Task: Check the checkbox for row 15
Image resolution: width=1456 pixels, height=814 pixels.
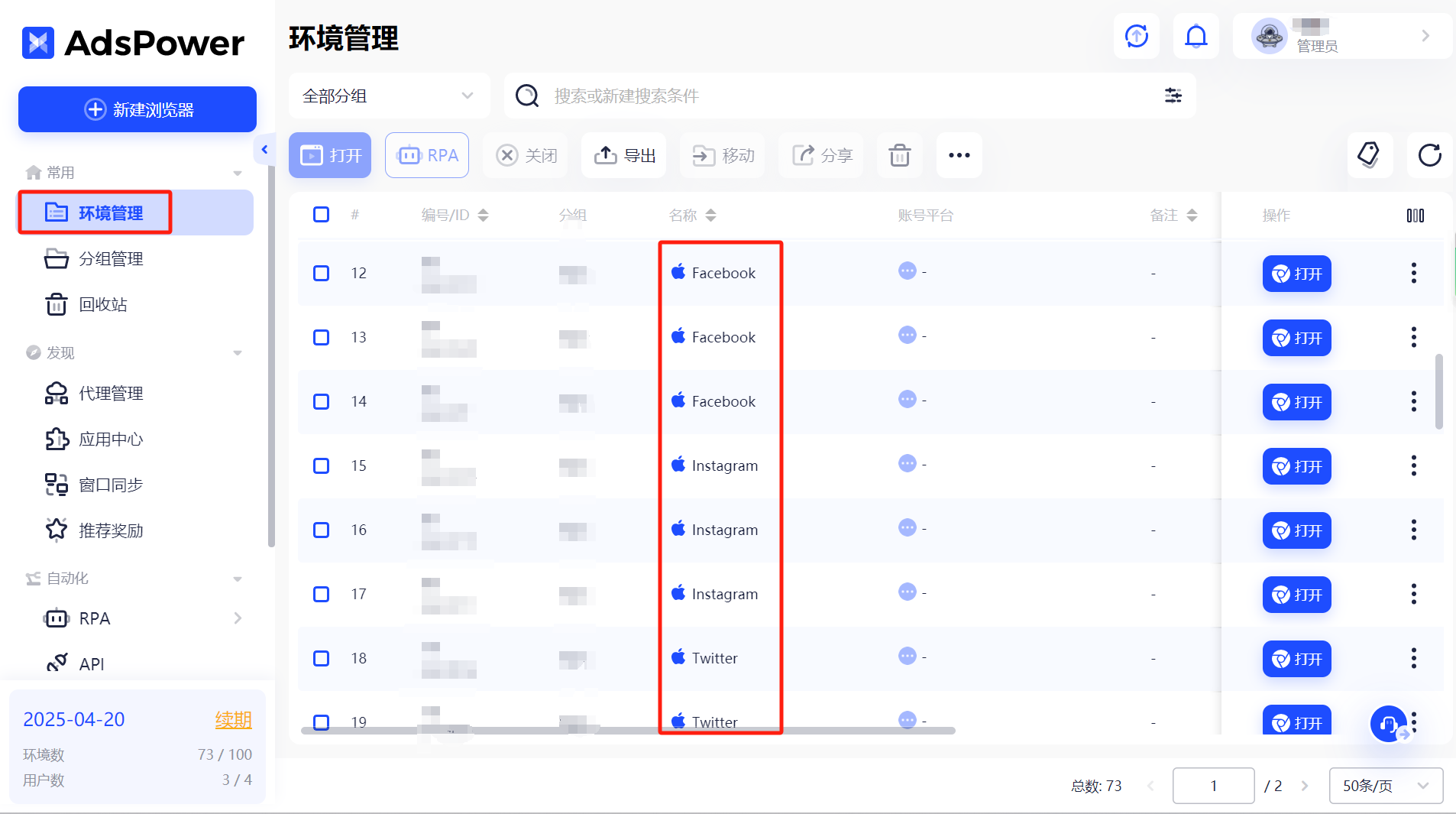Action: click(321, 465)
